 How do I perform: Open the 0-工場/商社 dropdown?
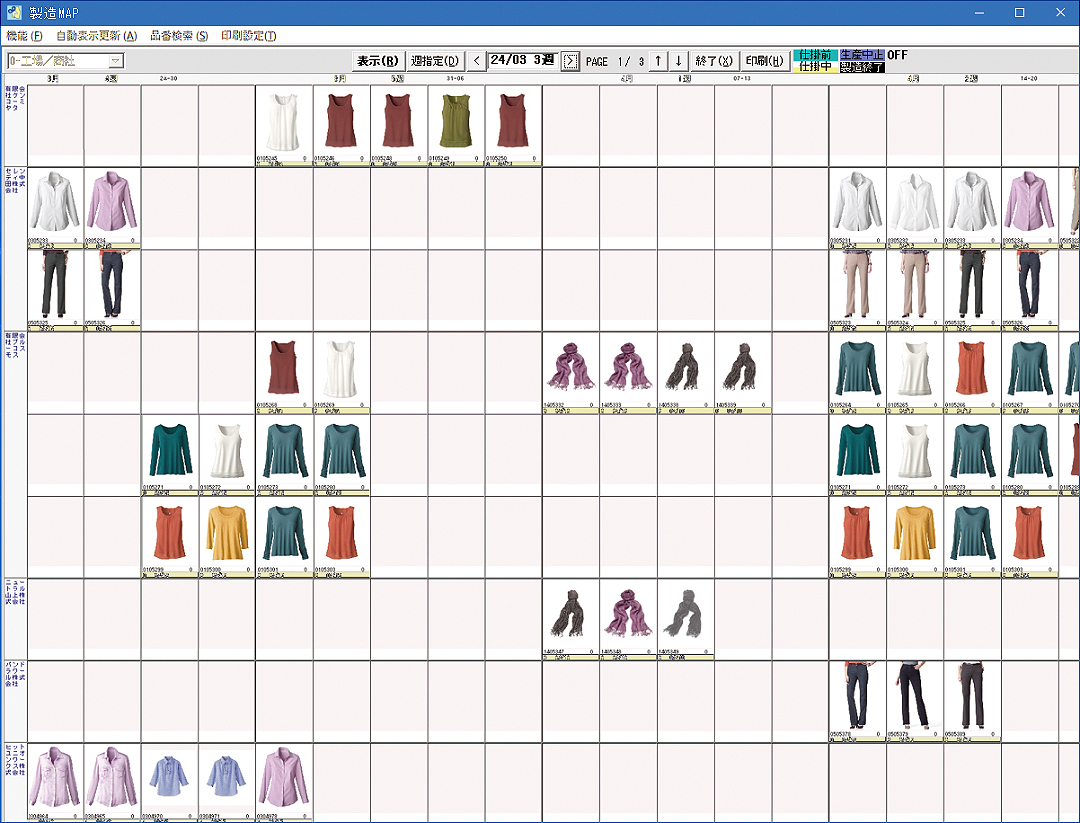point(116,61)
